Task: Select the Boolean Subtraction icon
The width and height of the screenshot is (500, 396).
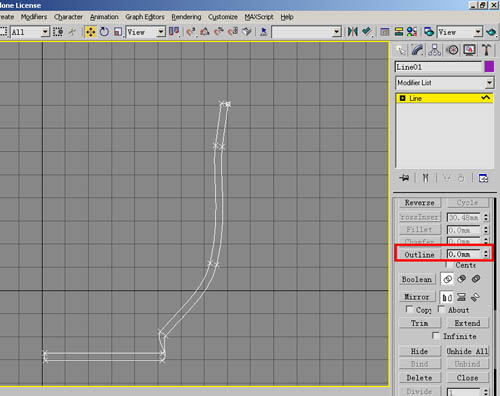Action: point(462,279)
